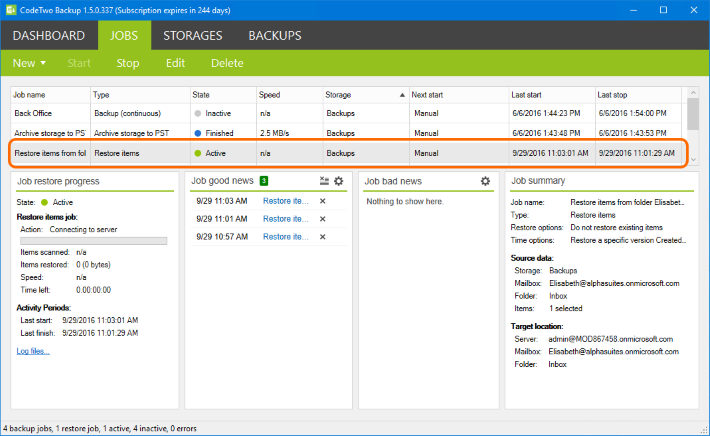Minimize the CodeTwo Backup window

tap(633, 10)
